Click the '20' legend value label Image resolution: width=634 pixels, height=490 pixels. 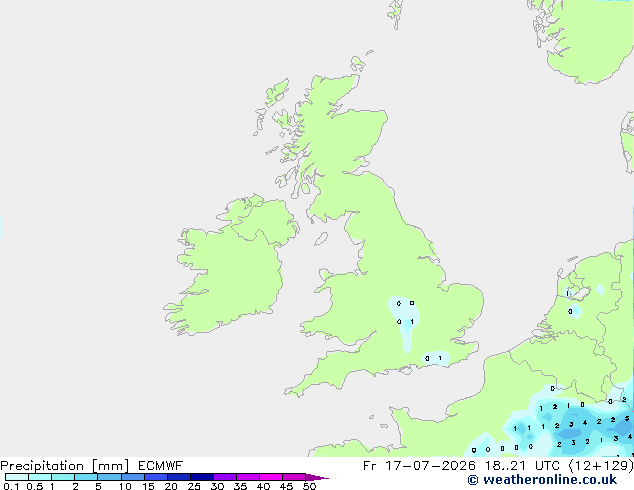click(171, 486)
